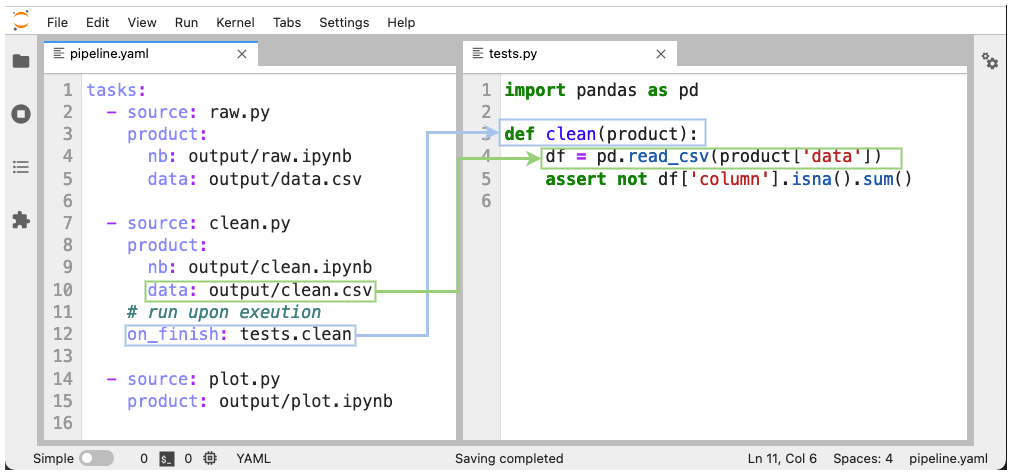Image resolution: width=1013 pixels, height=476 pixels.
Task: Click 'nb: output/raw.ipynb' line
Action: coord(249,156)
